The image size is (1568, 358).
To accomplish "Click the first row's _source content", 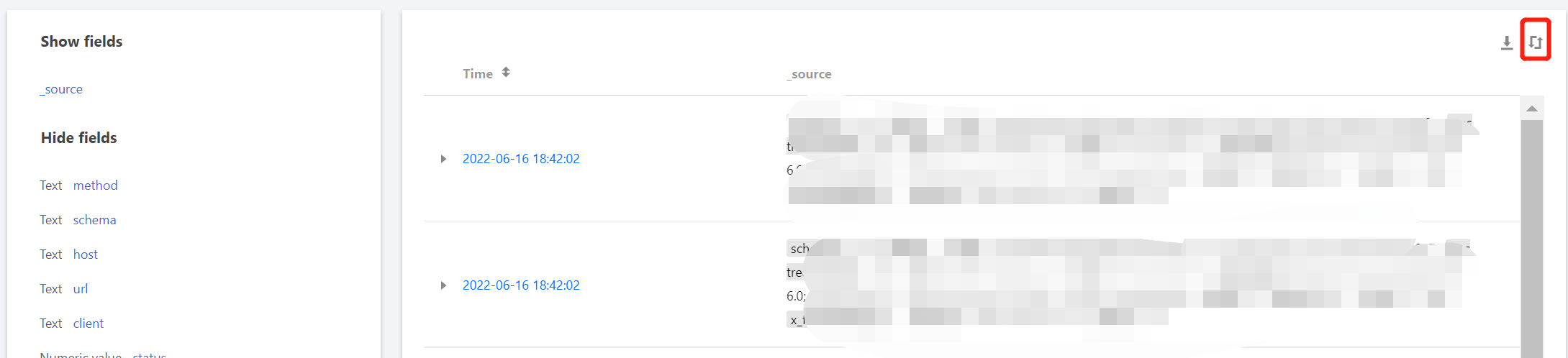I will tap(1130, 159).
